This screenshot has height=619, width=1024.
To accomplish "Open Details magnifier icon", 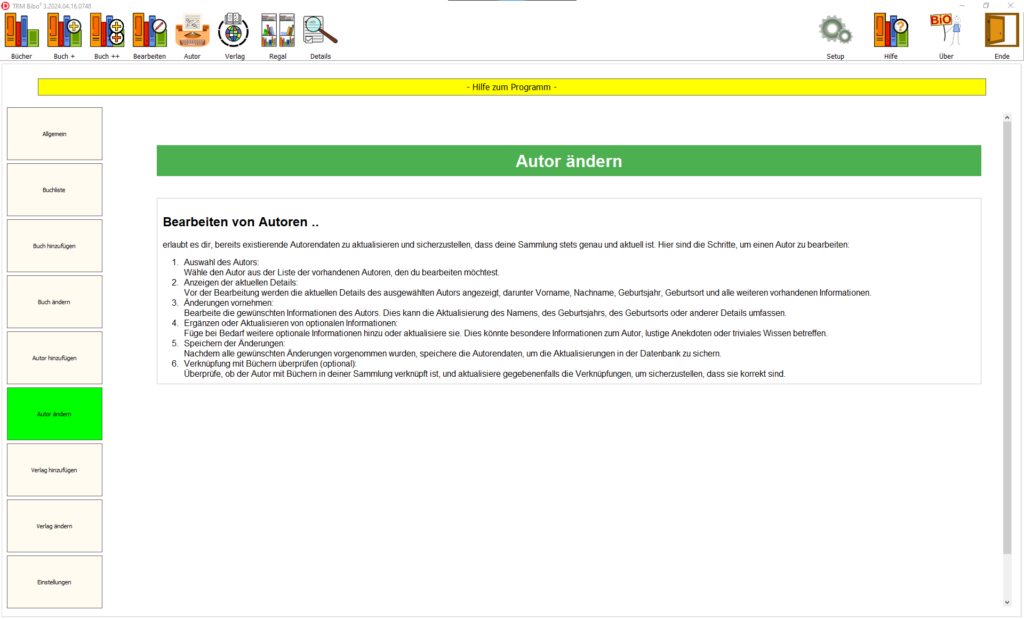I will pyautogui.click(x=320, y=31).
